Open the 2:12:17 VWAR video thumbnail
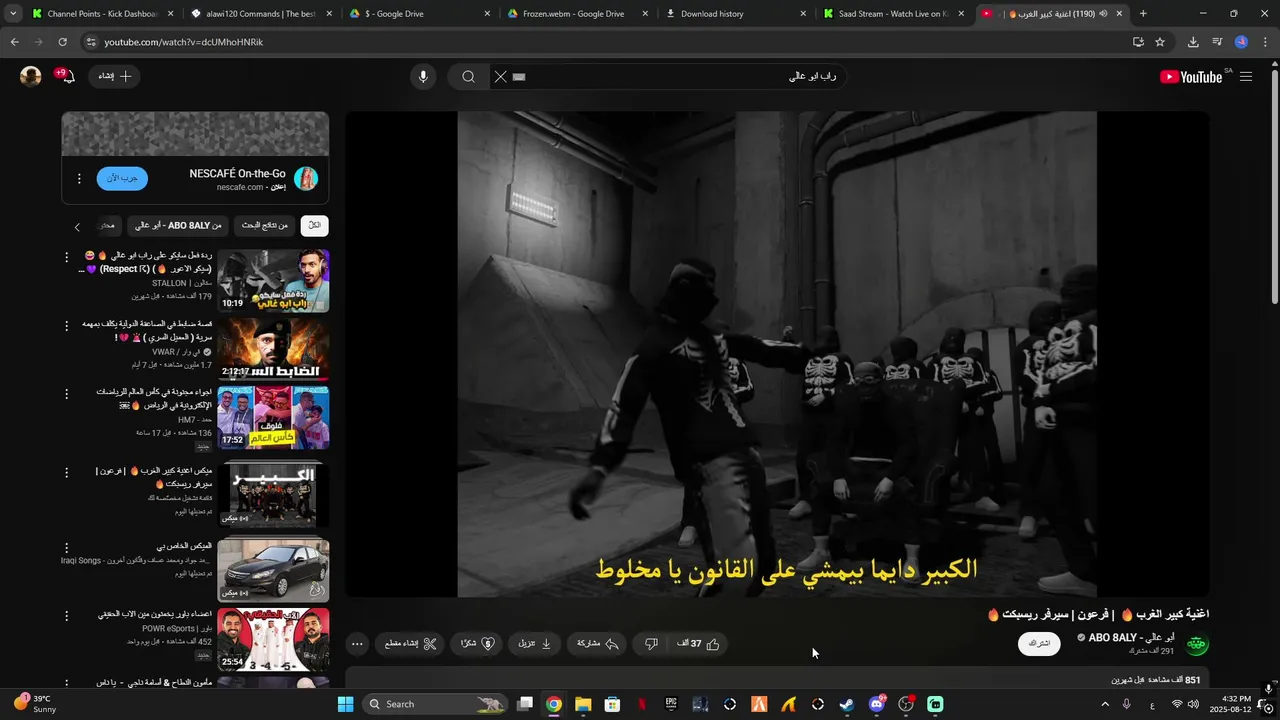The image size is (1280, 720). [x=273, y=350]
